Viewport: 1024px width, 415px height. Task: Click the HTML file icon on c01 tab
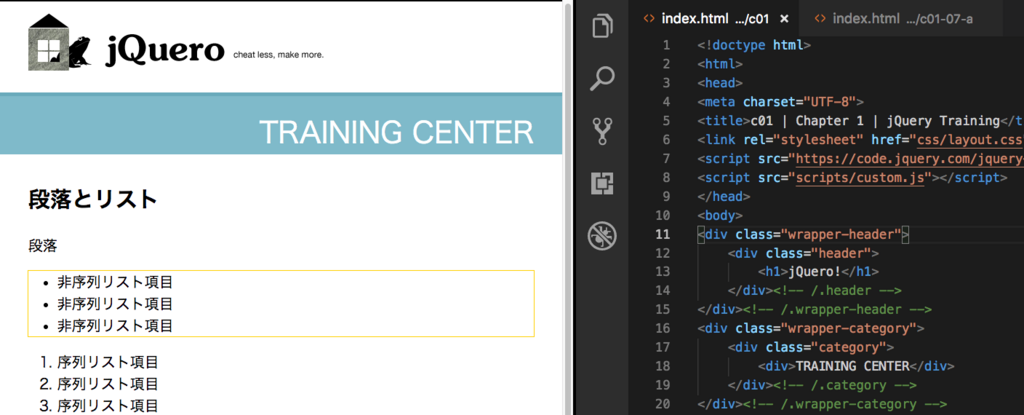click(x=648, y=18)
